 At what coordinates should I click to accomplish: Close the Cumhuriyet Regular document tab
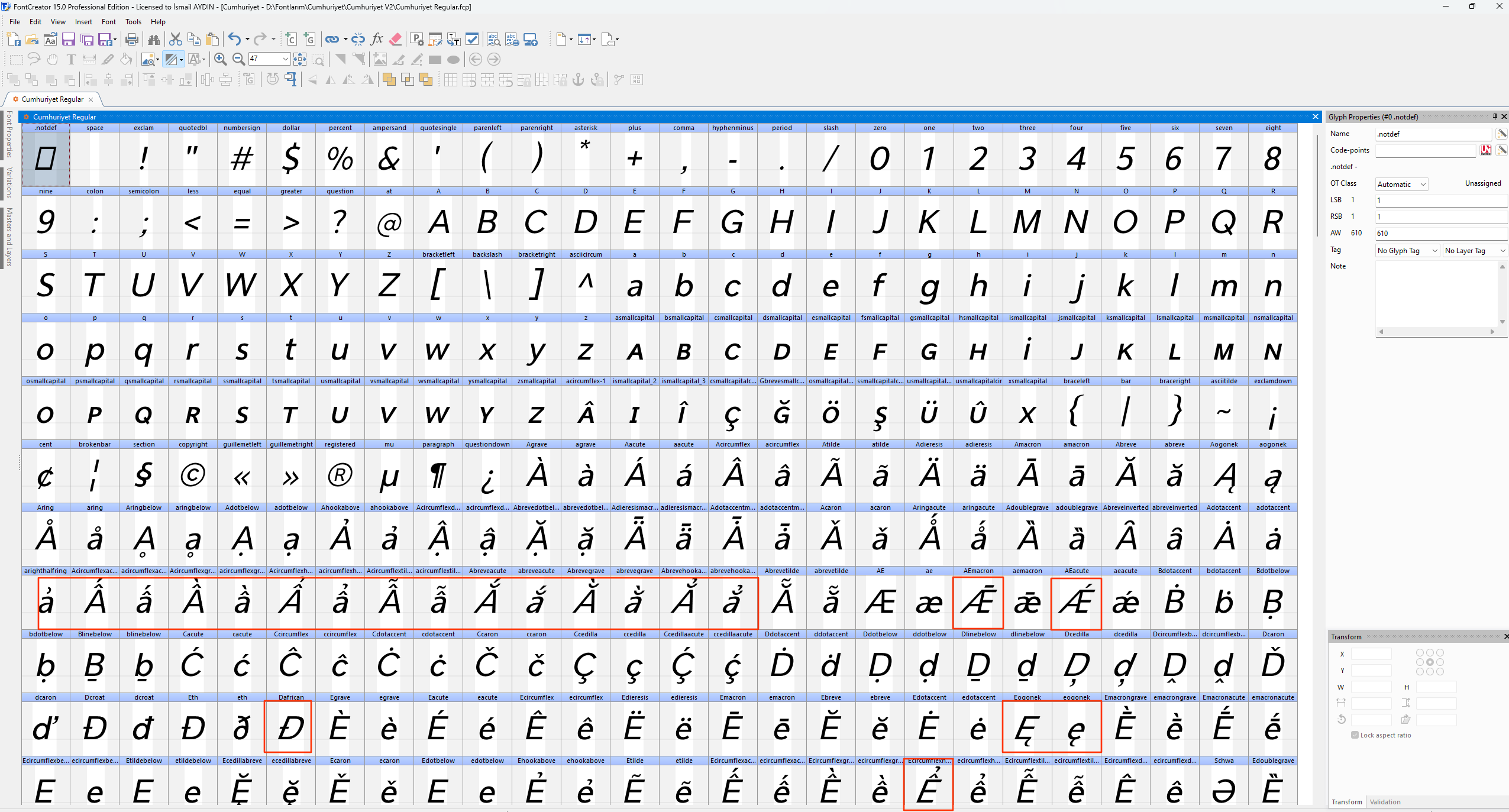pyautogui.click(x=91, y=99)
